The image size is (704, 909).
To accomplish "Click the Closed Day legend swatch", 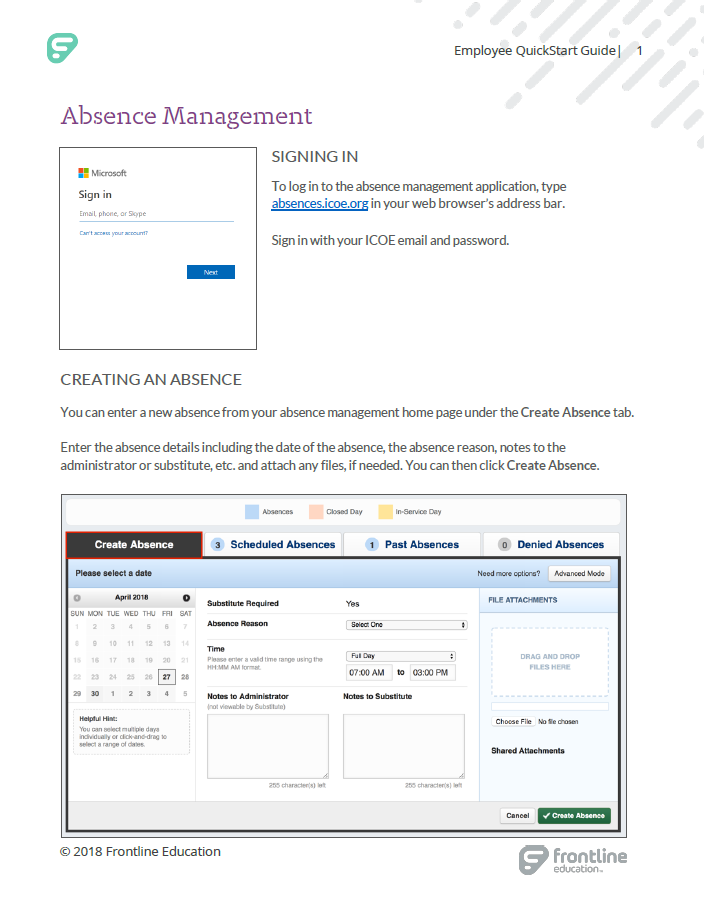I will (x=316, y=512).
